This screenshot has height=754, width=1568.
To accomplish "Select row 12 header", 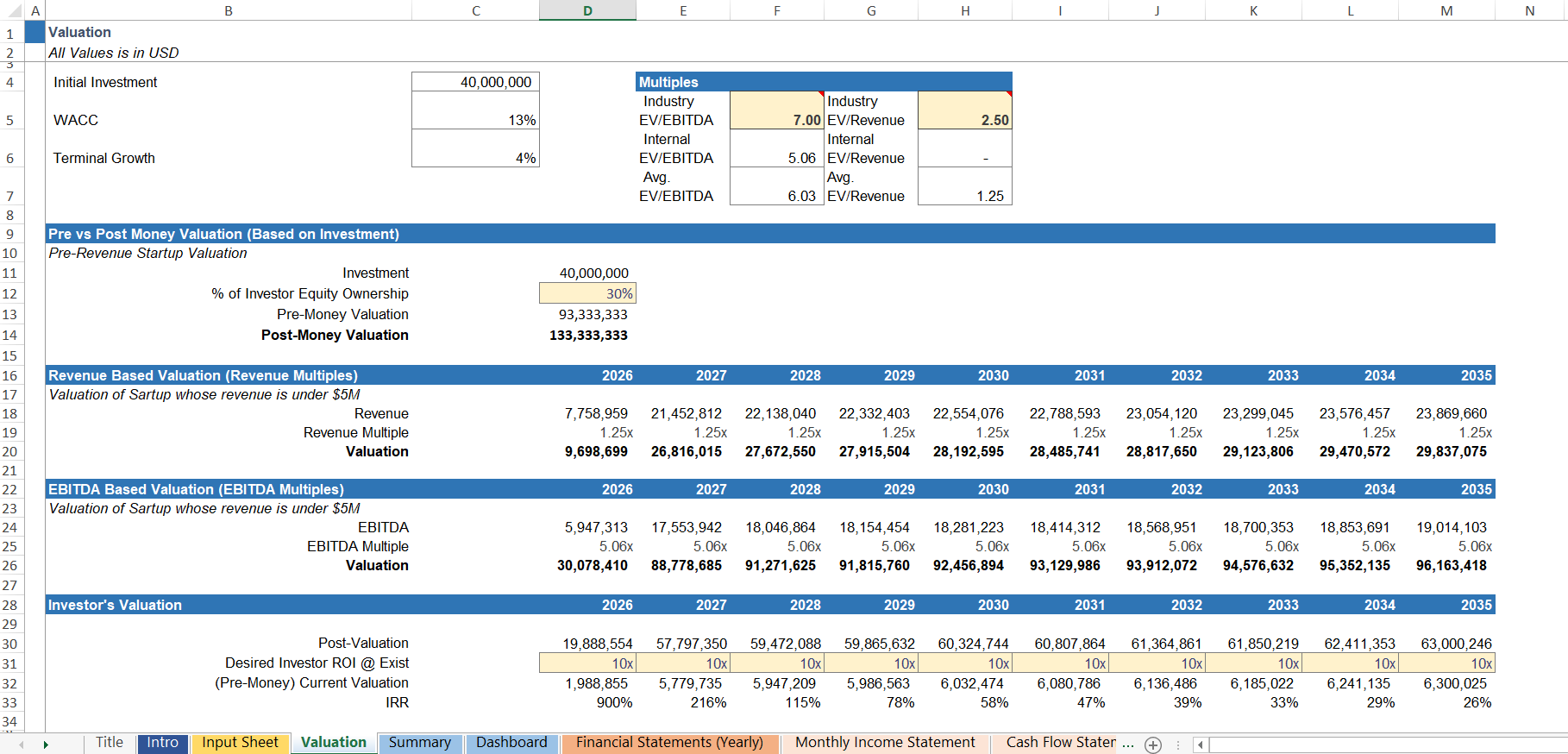I will 10,294.
